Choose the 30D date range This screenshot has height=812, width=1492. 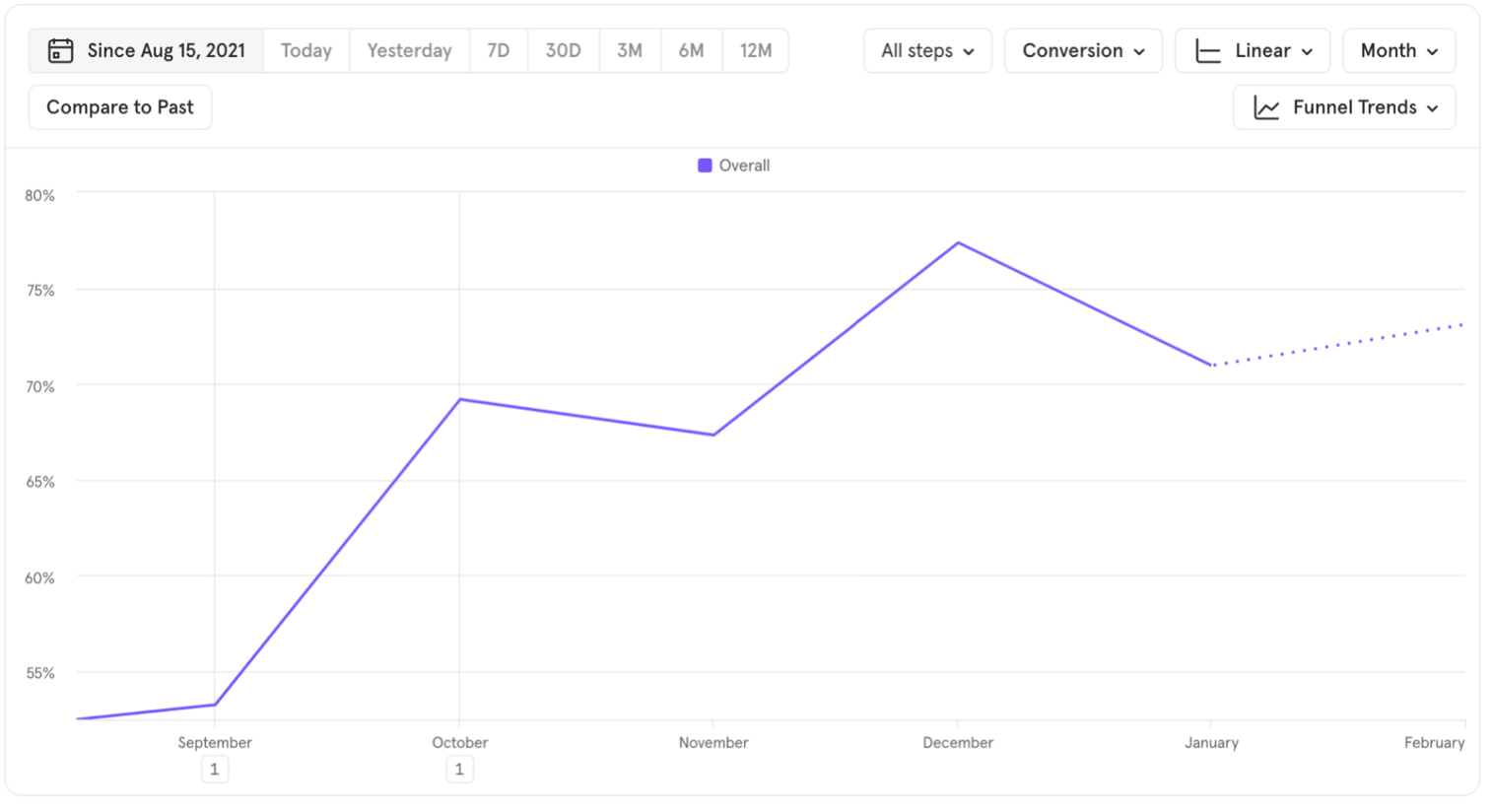[x=563, y=51]
